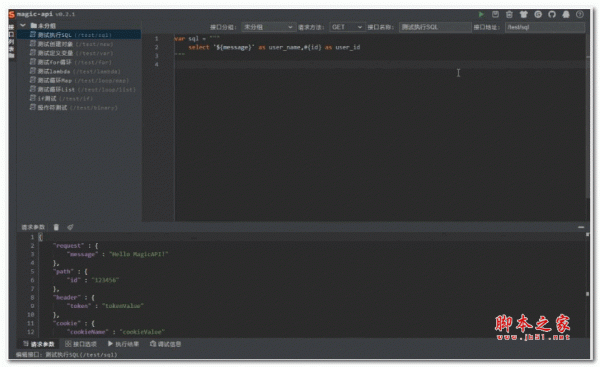Viewport: 600px width, 367px height.
Task: Delete the API with top toolbar trash icon
Action: tap(509, 14)
